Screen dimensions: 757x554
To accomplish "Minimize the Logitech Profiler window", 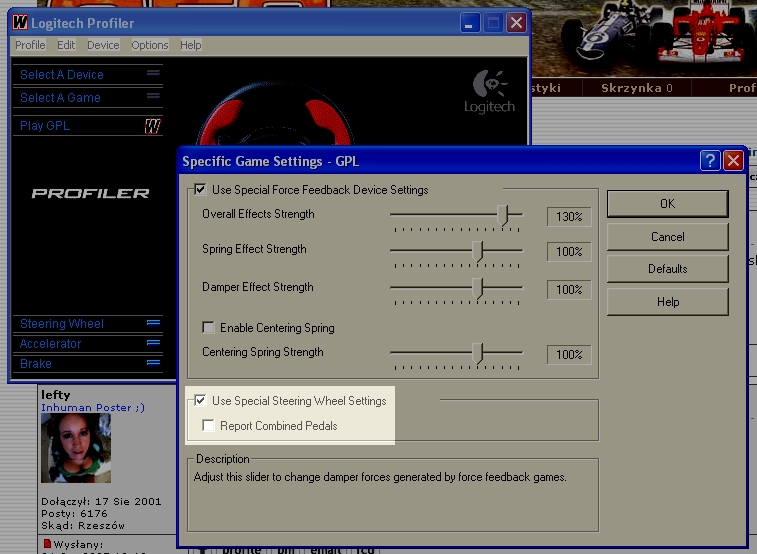I will pyautogui.click(x=469, y=23).
